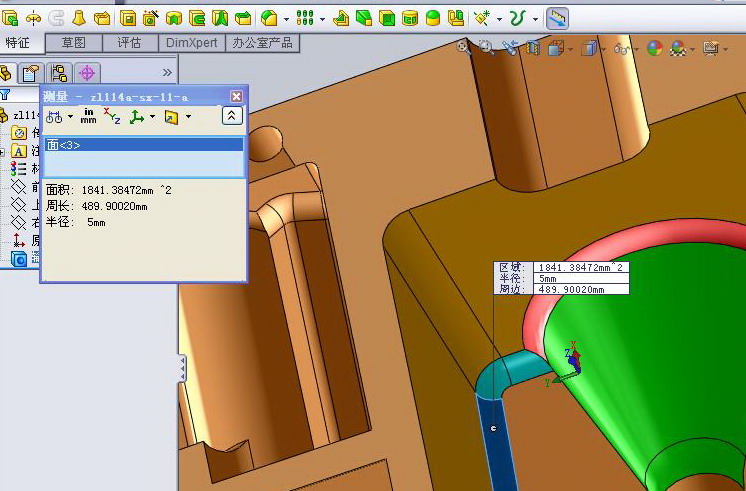Select the Extruded Cut icon
This screenshot has width=746, height=491.
pyautogui.click(x=128, y=19)
